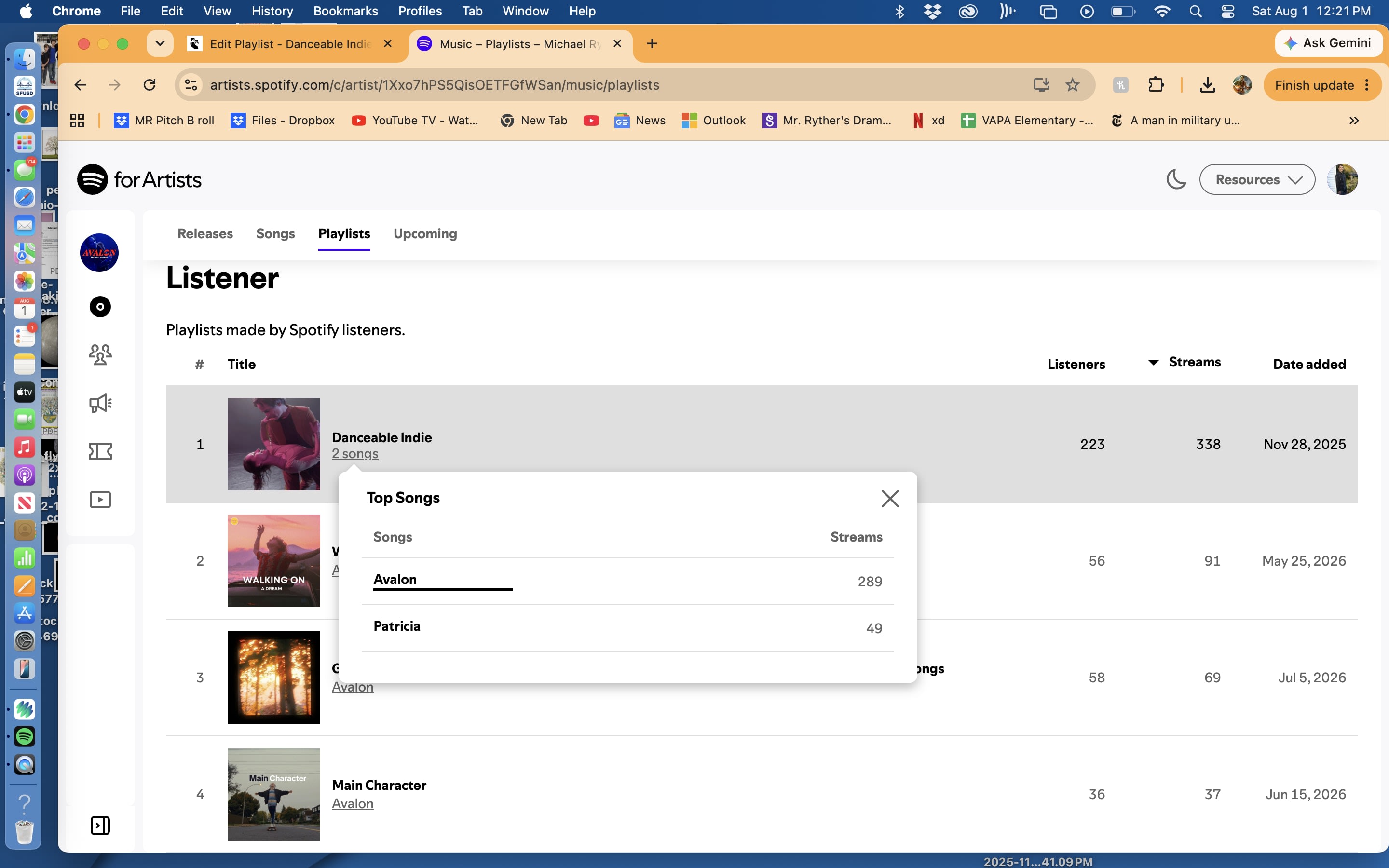Click the Date added column header

pyautogui.click(x=1309, y=365)
